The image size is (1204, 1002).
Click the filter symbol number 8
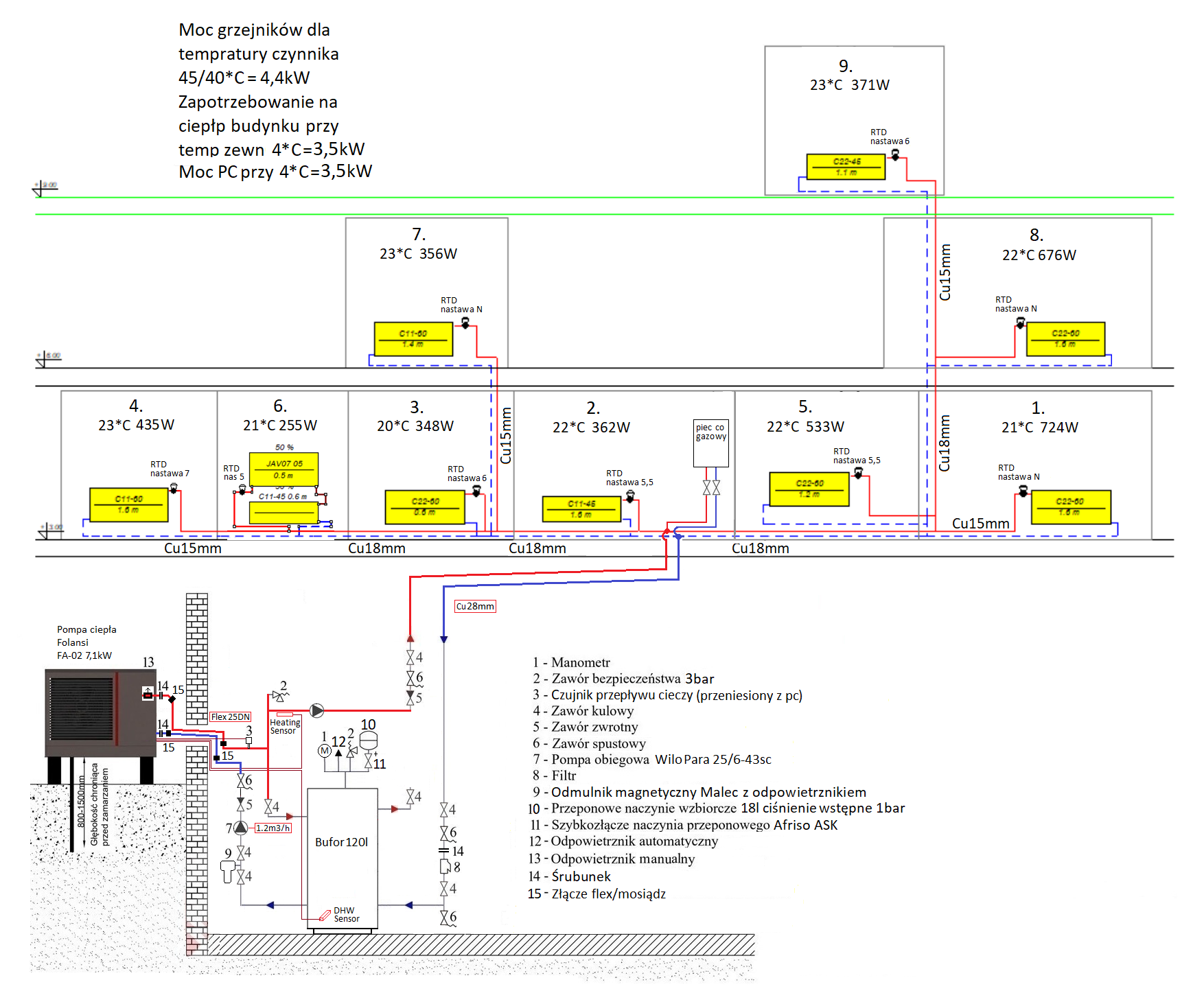click(445, 867)
